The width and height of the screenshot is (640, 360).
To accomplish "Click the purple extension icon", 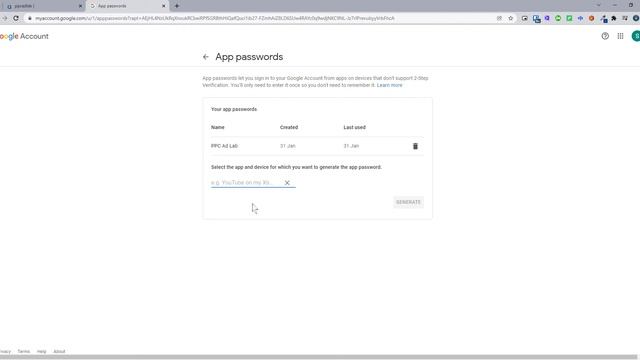I will click(x=547, y=18).
